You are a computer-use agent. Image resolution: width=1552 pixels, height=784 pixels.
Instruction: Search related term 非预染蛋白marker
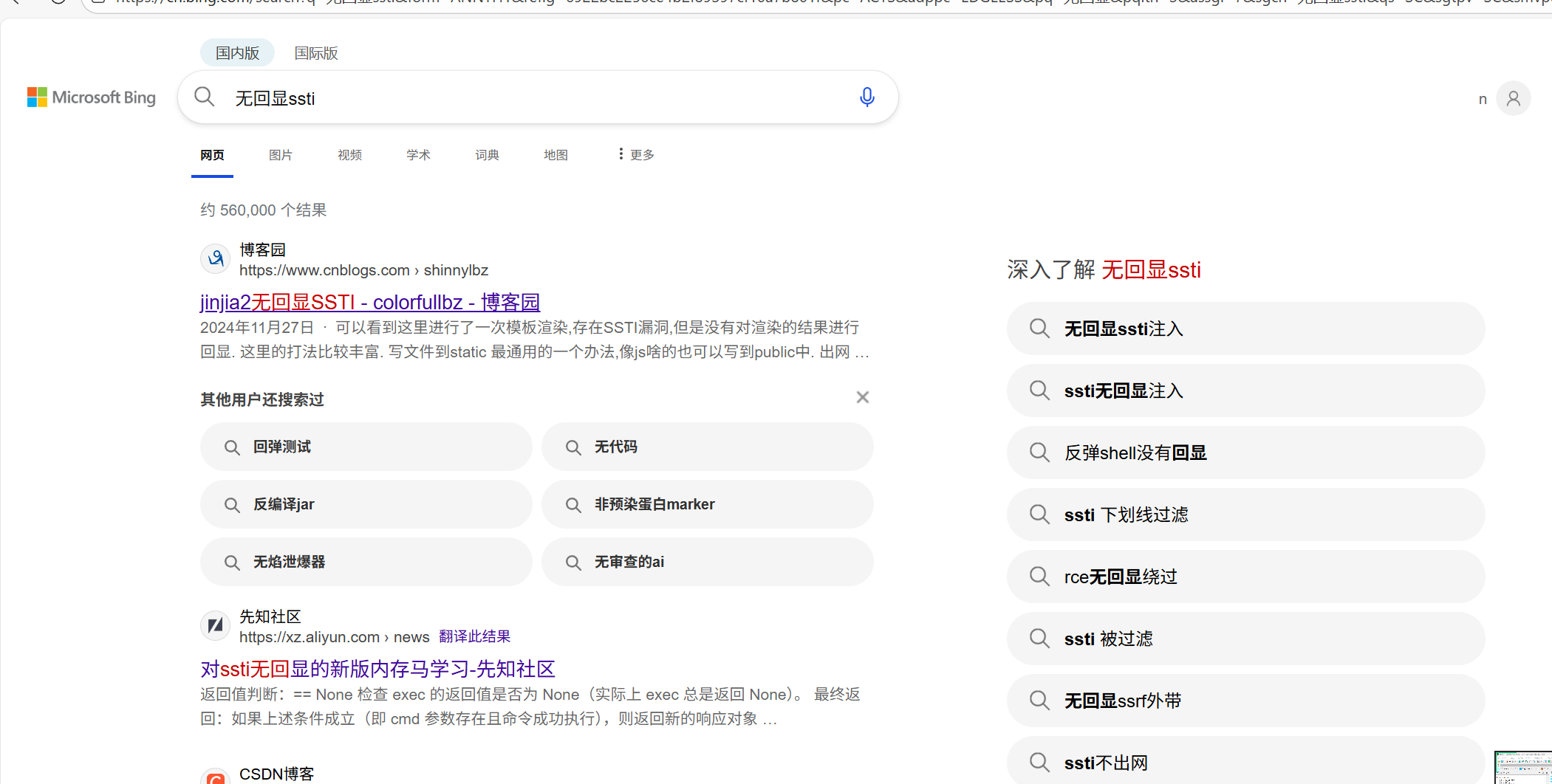707,504
